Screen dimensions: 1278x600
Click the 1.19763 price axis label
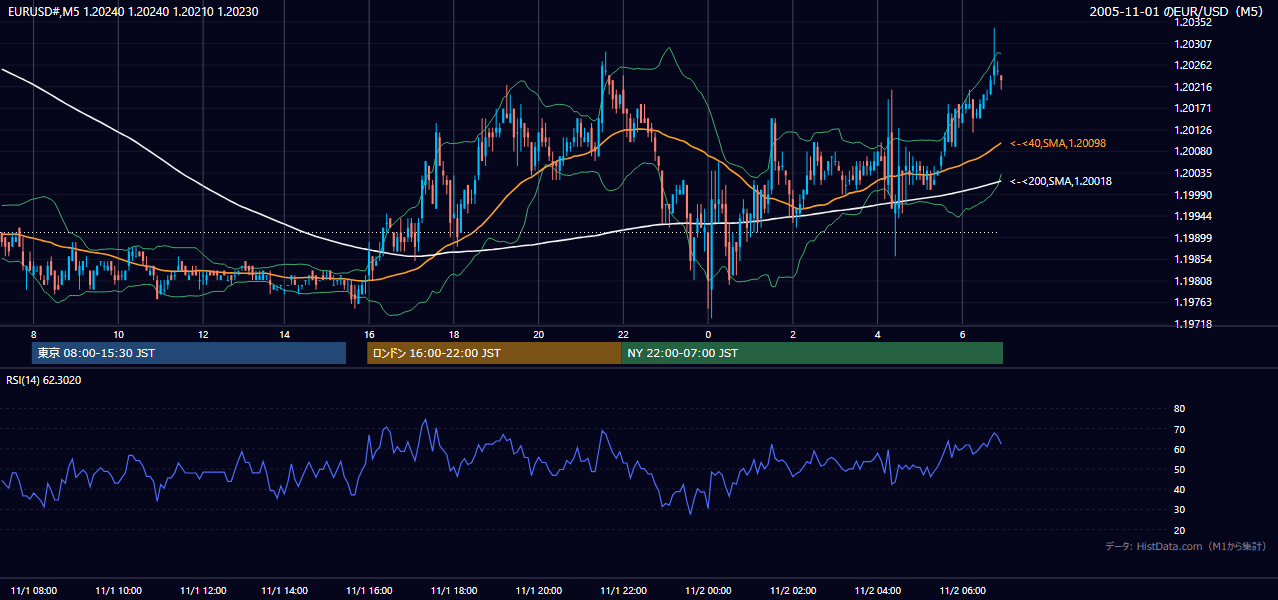coord(1193,302)
